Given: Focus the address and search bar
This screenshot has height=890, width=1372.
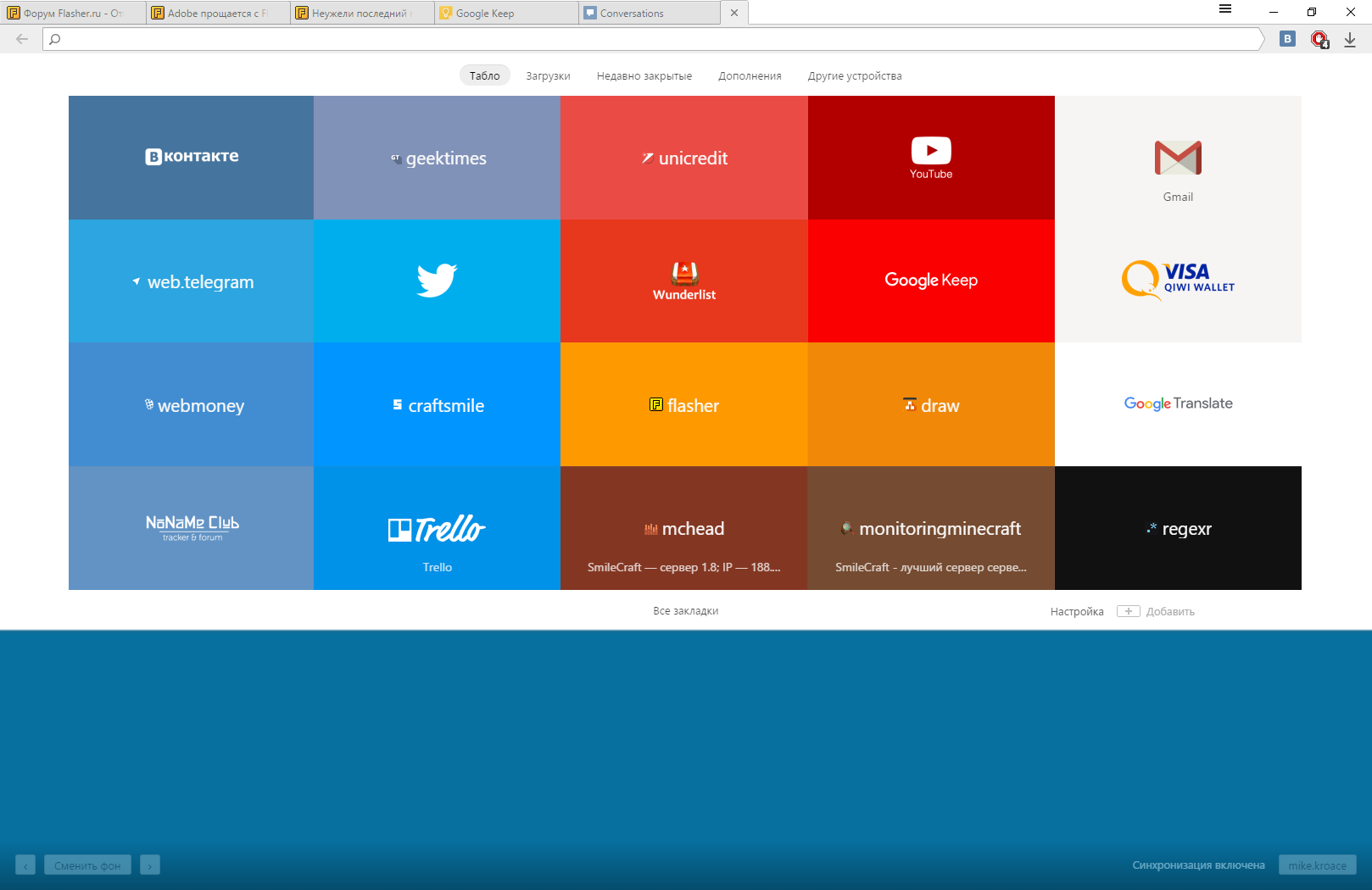Looking at the screenshot, I should [x=653, y=39].
